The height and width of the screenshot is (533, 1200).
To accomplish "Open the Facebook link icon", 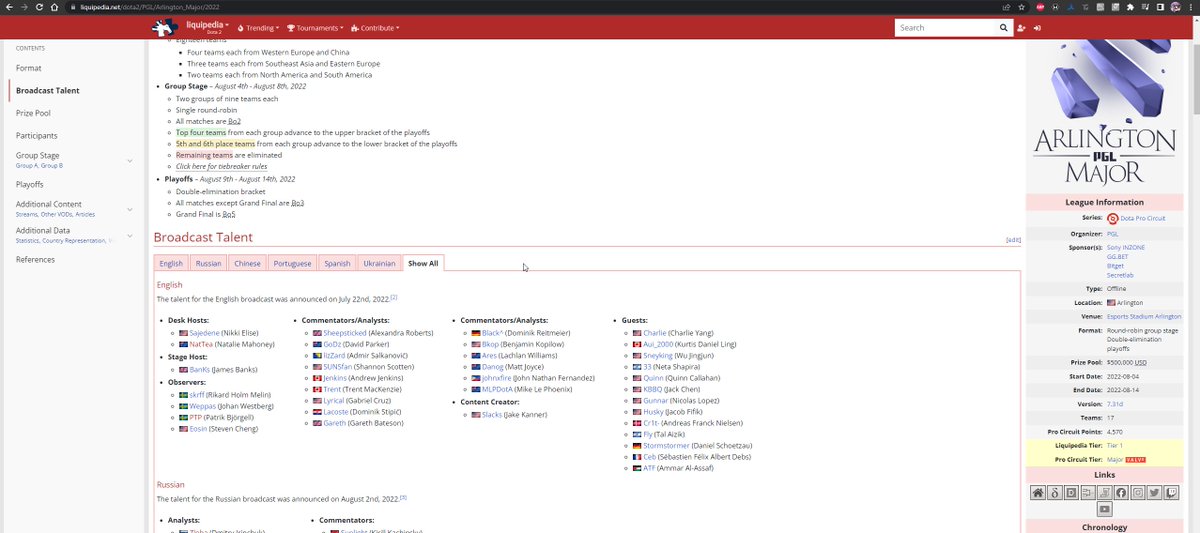I will pos(1121,493).
